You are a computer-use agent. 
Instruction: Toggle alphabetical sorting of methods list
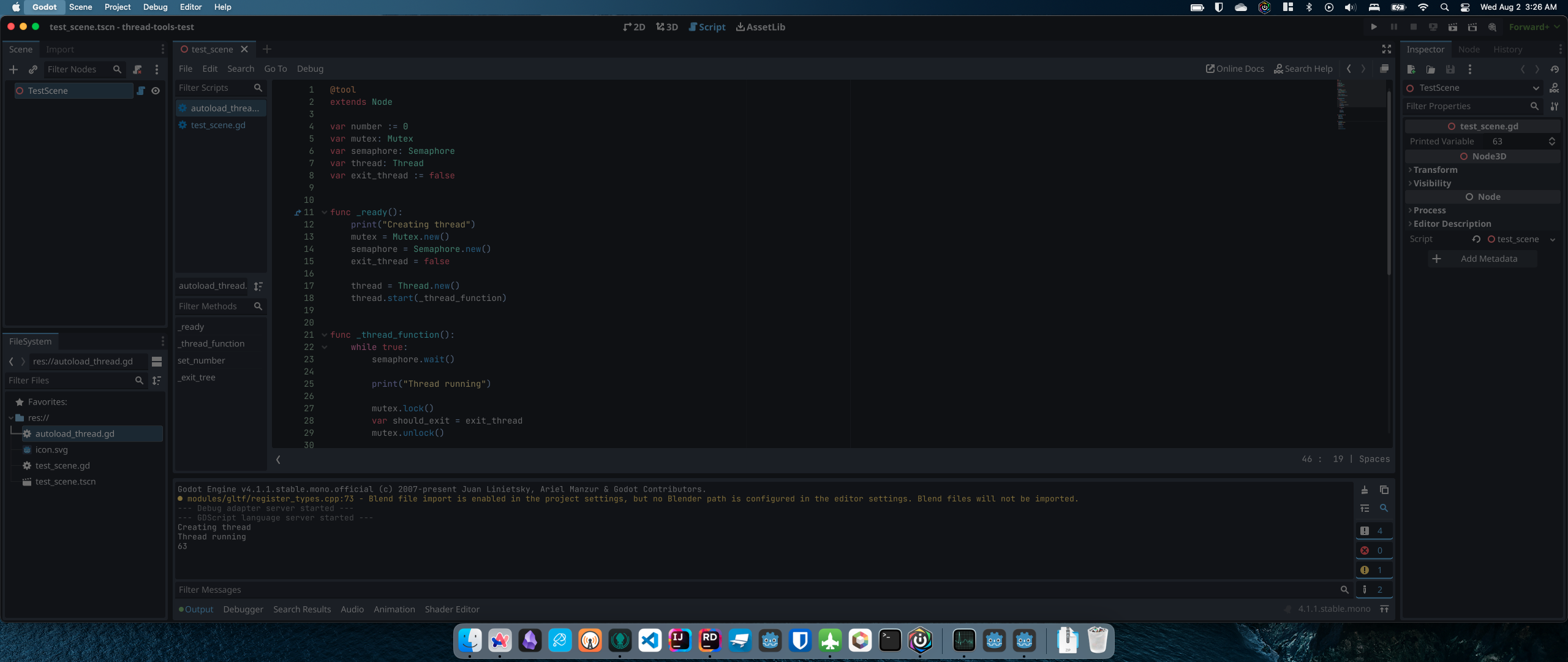258,286
